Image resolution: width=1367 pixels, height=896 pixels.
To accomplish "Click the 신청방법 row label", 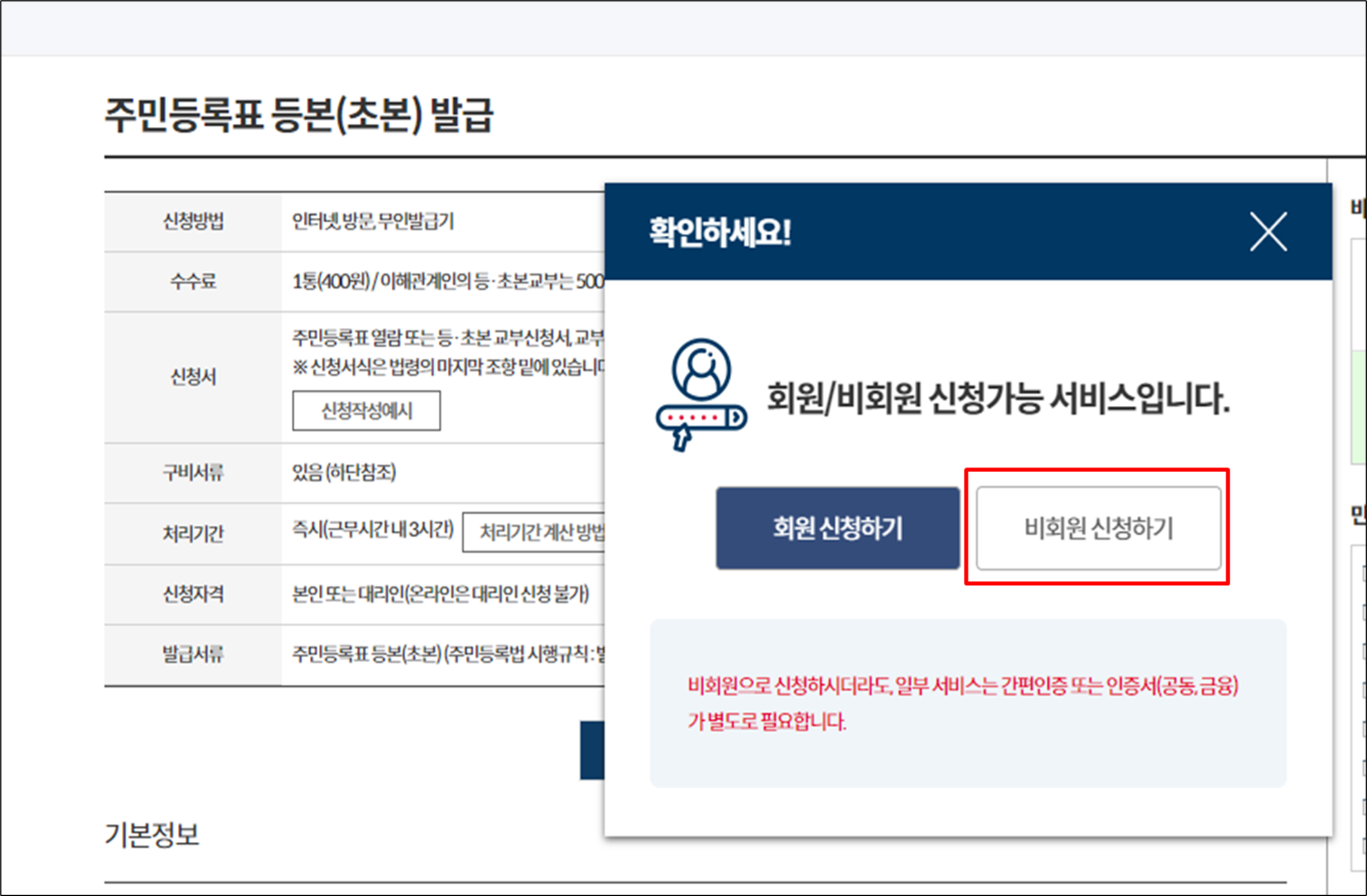I will pyautogui.click(x=193, y=222).
